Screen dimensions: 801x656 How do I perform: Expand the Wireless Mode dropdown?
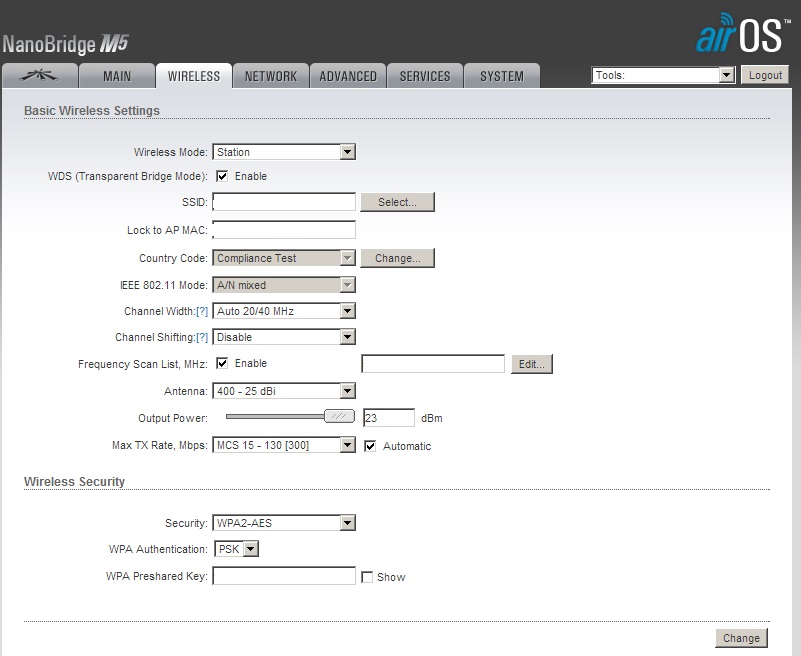pos(284,152)
